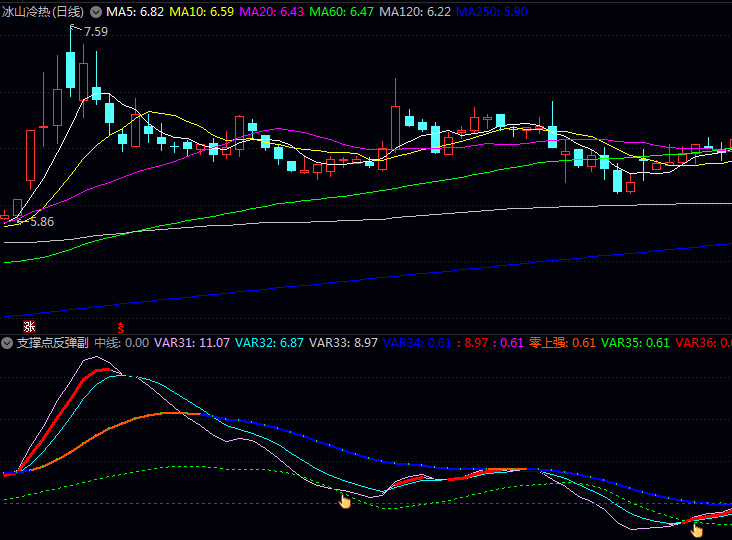Click the 5.86 low price marker
Screen dimensions: 732x540
[41, 222]
